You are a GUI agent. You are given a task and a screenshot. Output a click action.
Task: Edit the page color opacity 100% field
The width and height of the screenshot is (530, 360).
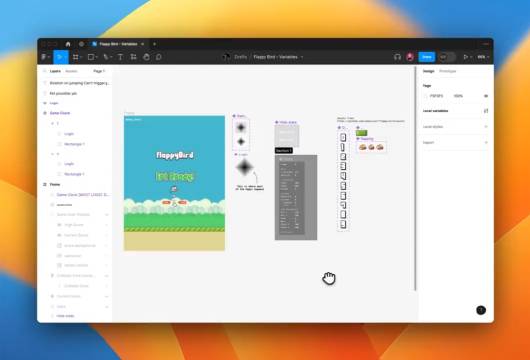pos(458,96)
